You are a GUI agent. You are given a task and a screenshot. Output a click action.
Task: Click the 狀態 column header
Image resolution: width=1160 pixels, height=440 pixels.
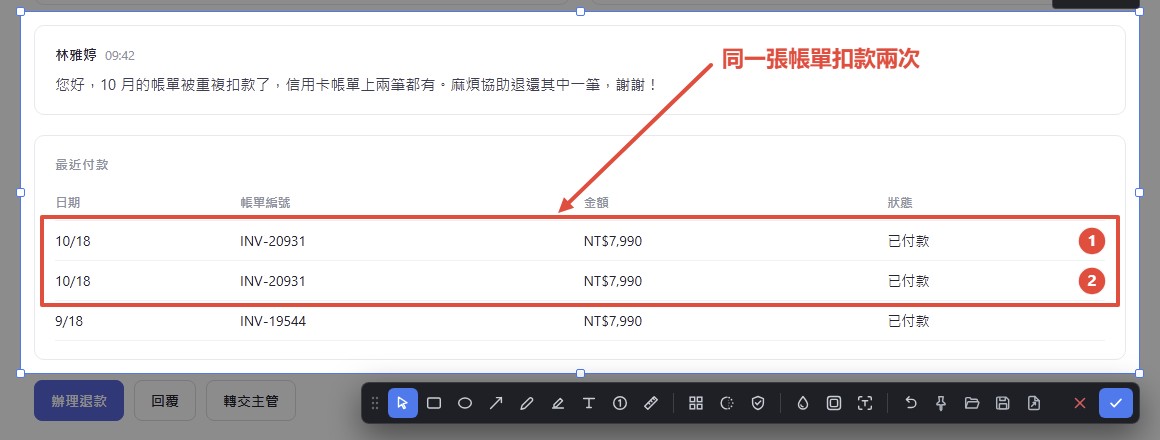901,203
